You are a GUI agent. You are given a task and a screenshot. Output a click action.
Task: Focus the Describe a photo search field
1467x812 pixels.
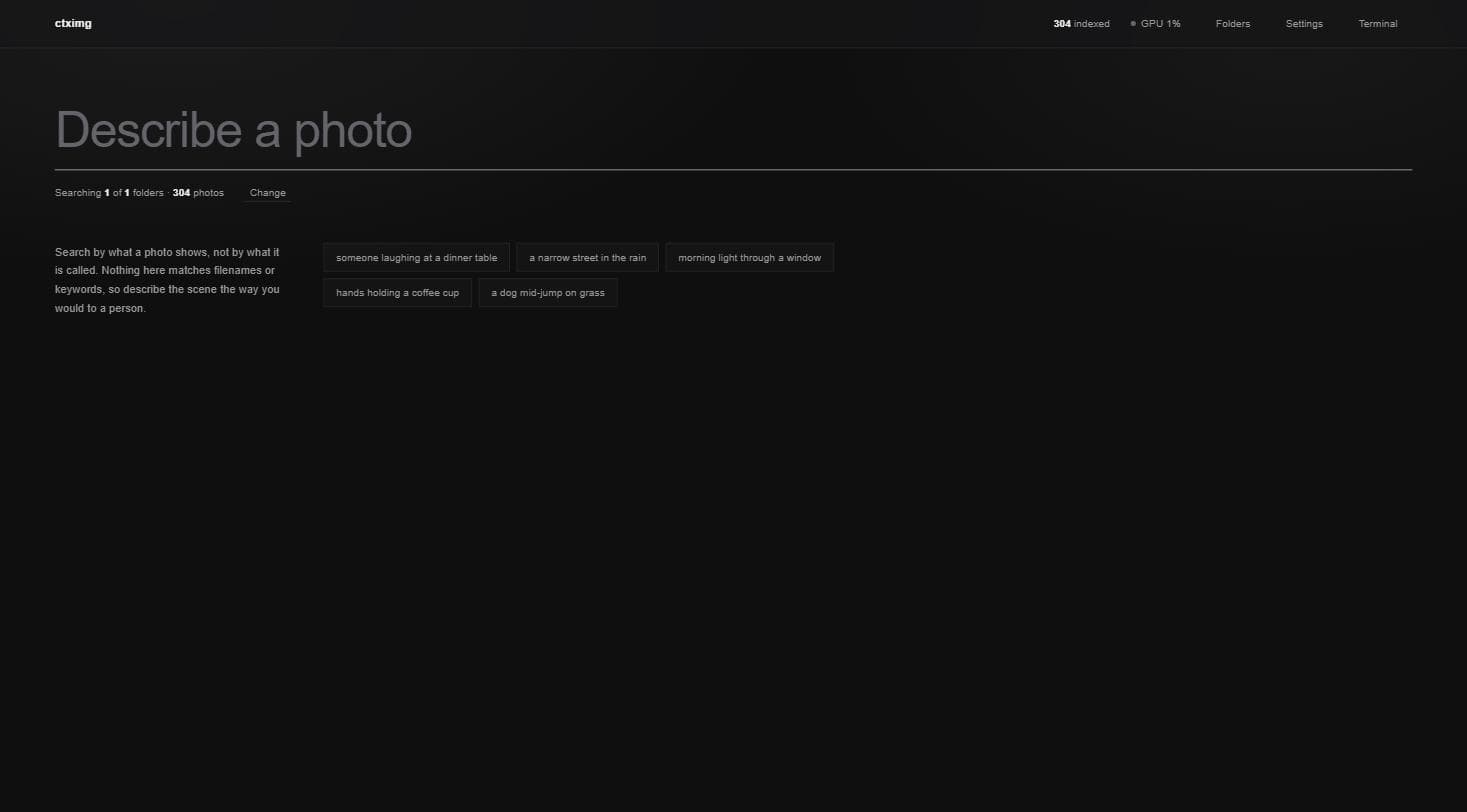(733, 130)
